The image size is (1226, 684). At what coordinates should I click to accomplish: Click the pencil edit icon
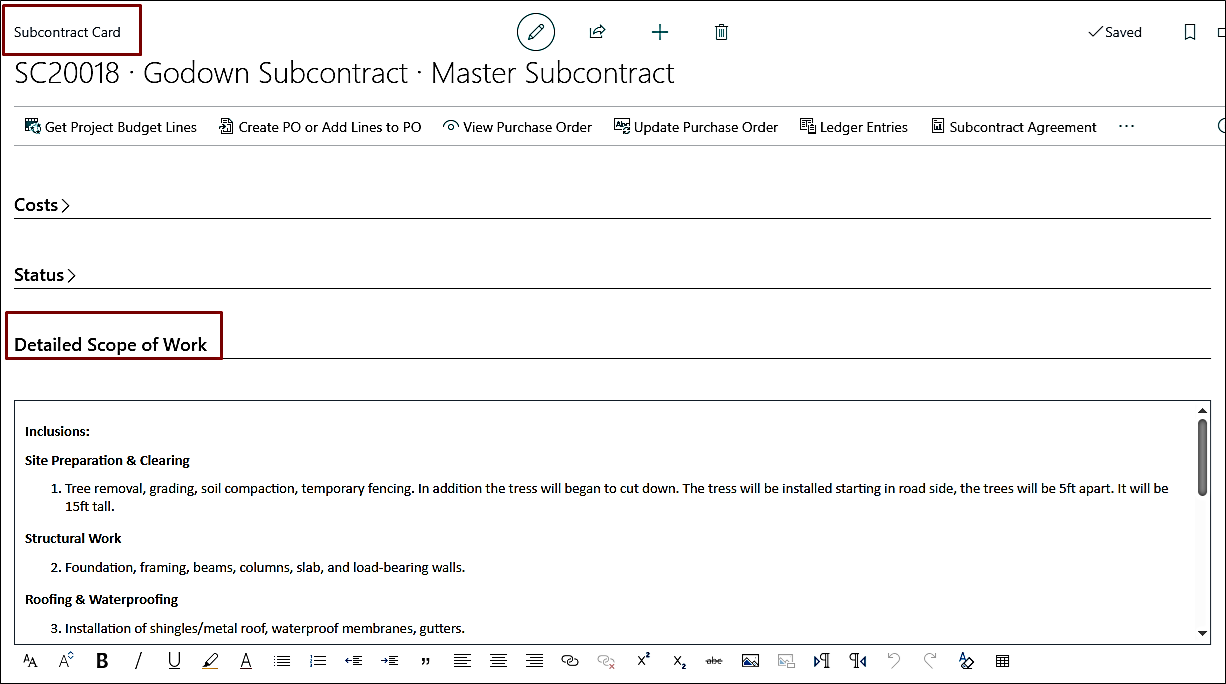(x=535, y=32)
